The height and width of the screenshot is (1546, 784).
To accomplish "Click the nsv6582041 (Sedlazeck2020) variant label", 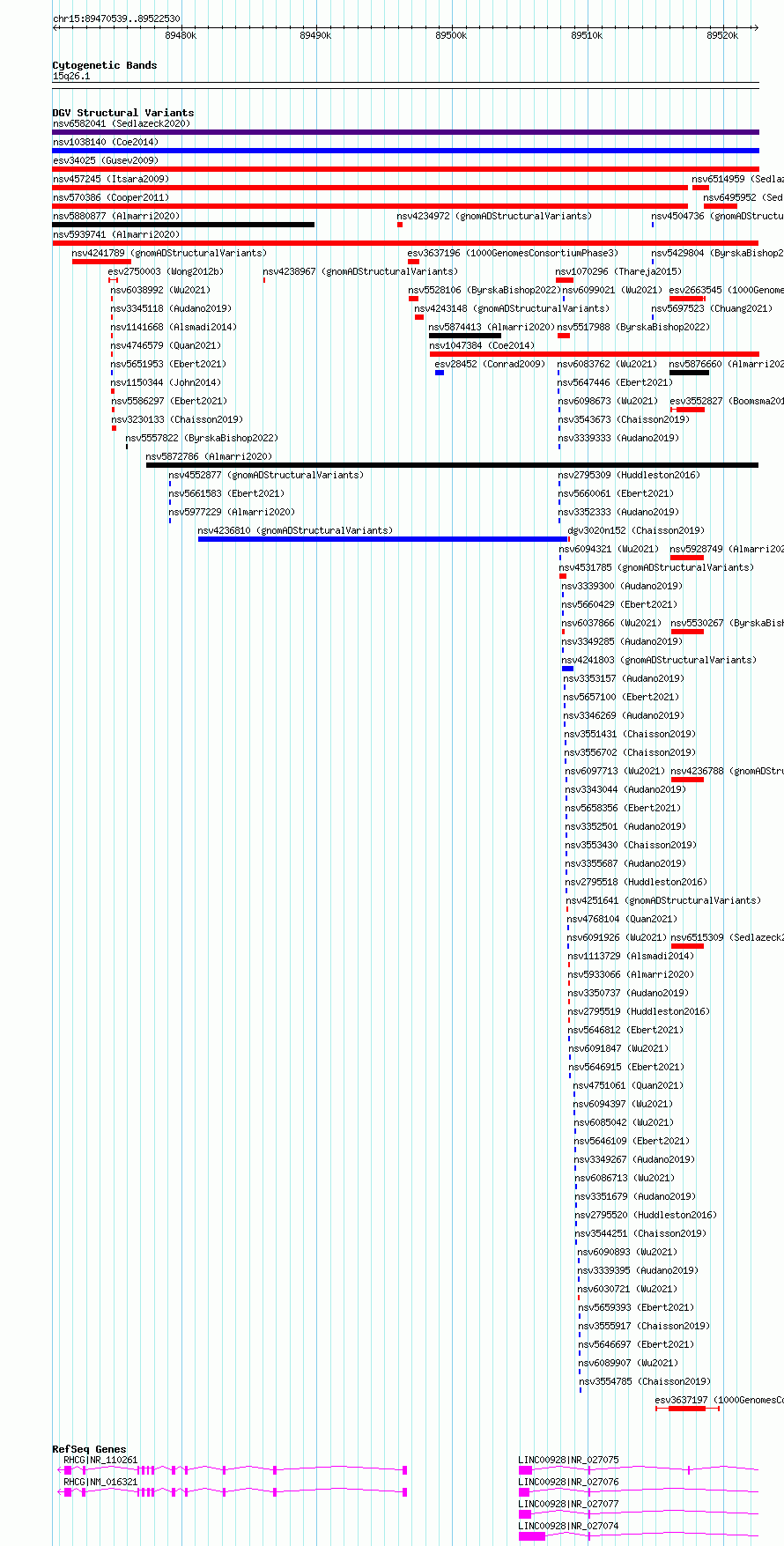I will 121,123.
